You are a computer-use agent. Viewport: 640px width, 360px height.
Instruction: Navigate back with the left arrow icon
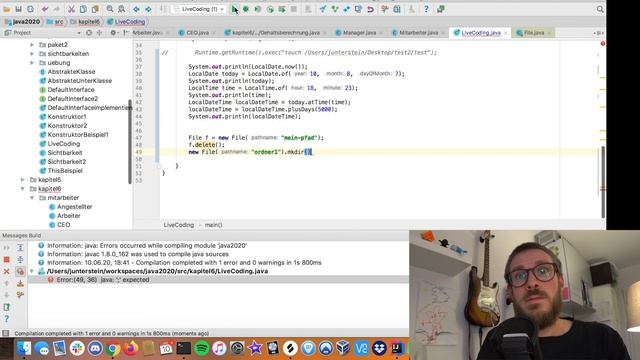tap(136, 9)
